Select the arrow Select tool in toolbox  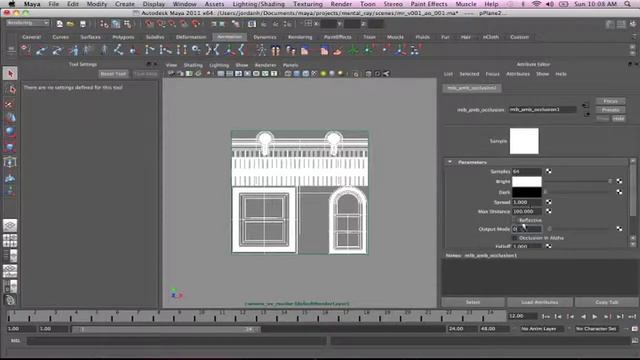point(10,73)
